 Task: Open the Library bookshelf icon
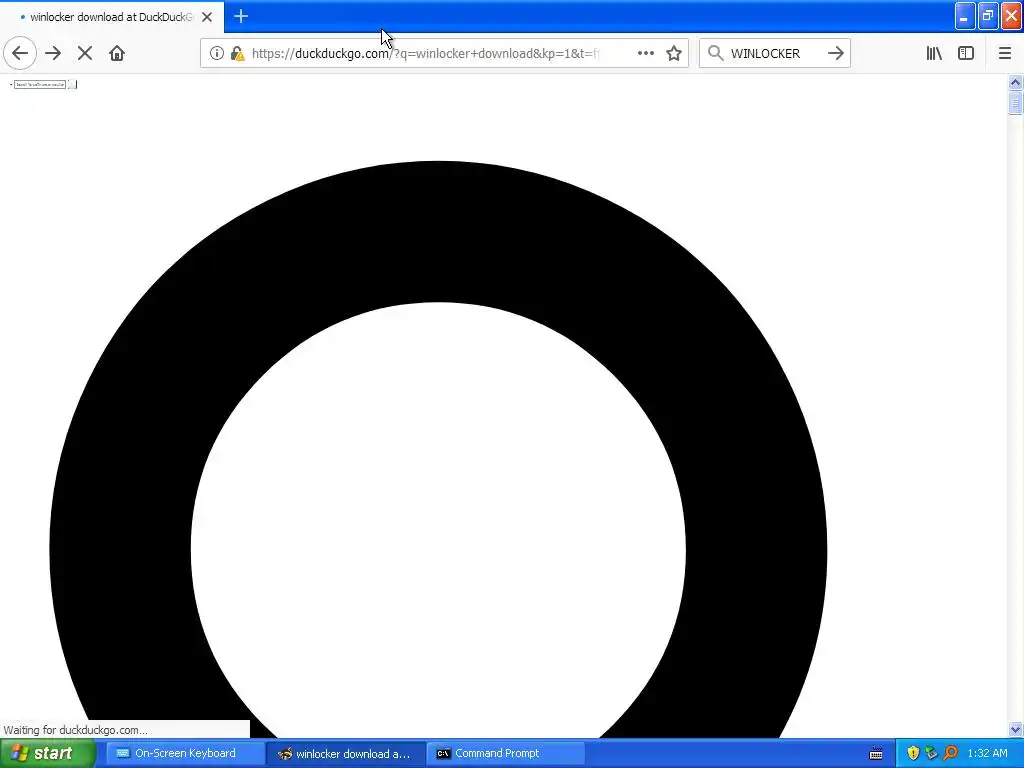click(934, 53)
